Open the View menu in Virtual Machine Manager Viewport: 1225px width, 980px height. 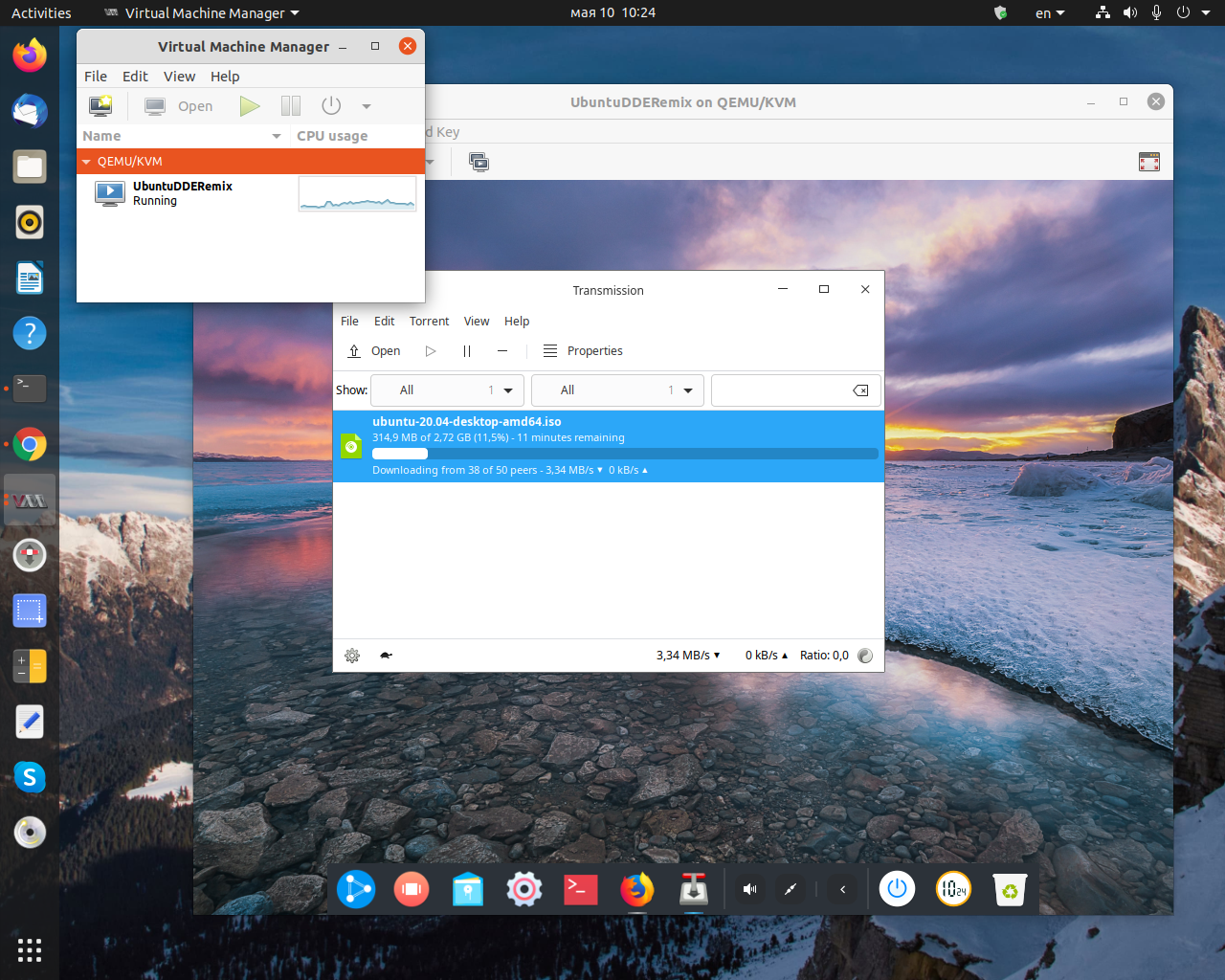[179, 76]
